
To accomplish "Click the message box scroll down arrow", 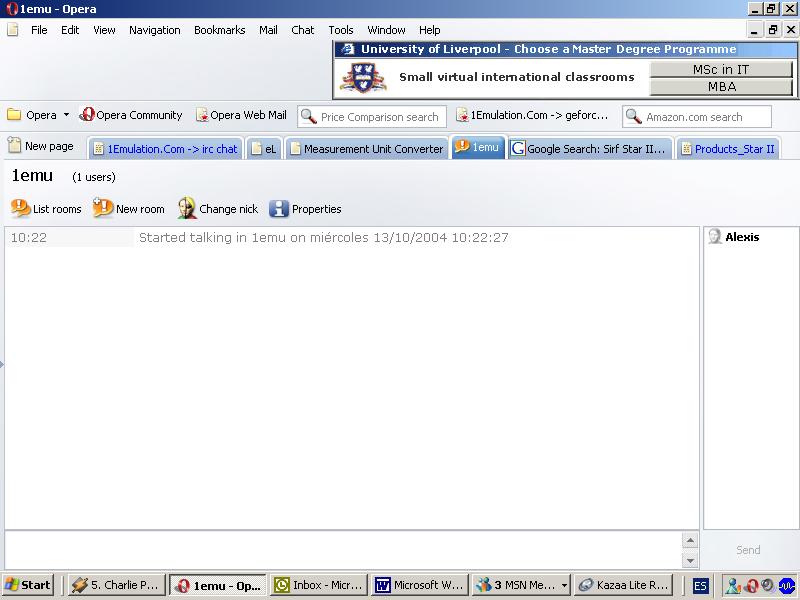I will point(690,560).
